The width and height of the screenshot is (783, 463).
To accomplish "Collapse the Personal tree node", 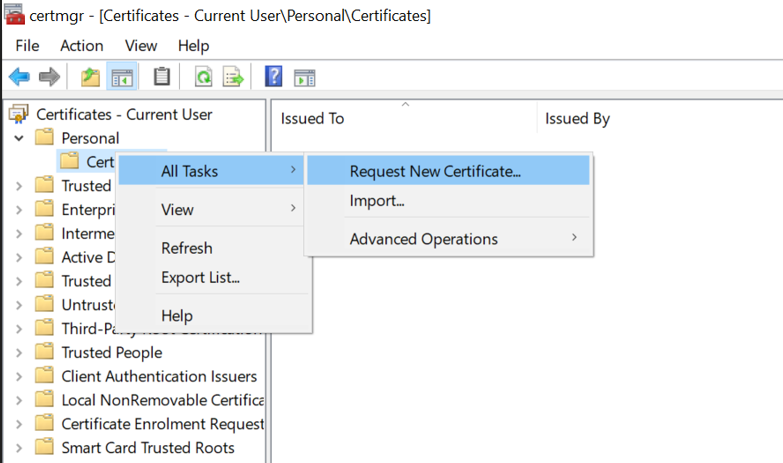I will pyautogui.click(x=19, y=138).
